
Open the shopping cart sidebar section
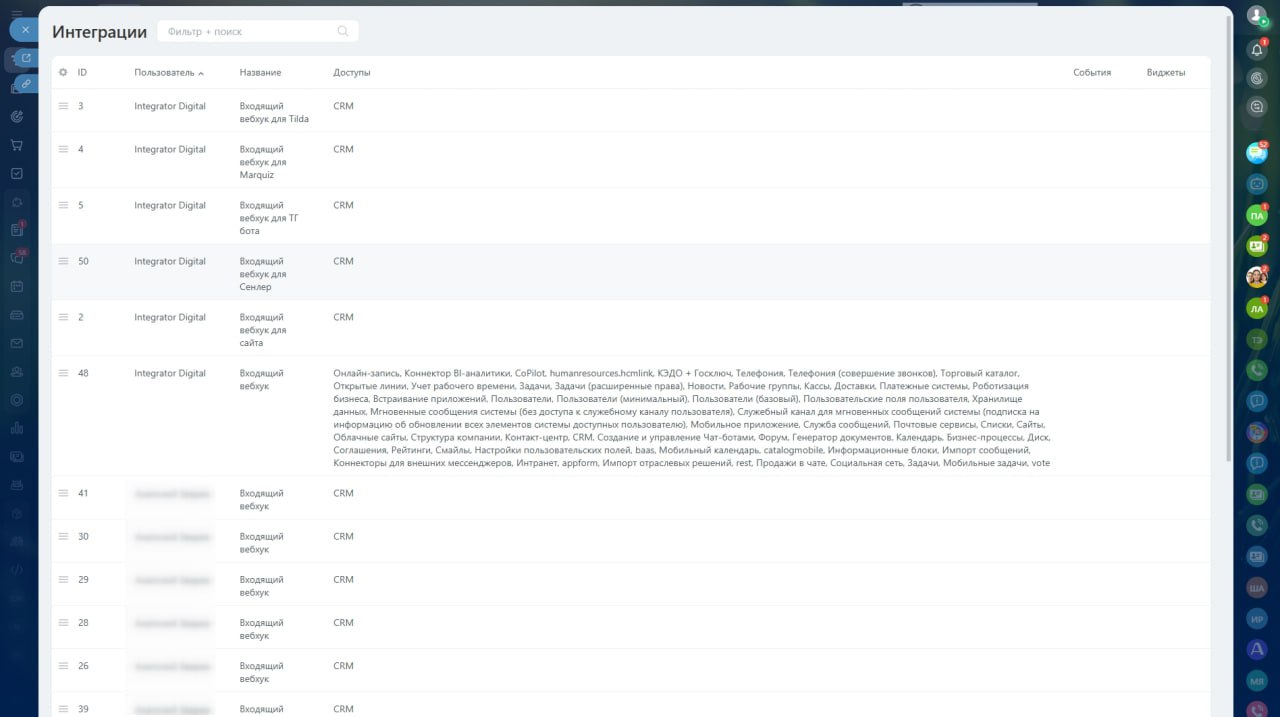[17, 145]
